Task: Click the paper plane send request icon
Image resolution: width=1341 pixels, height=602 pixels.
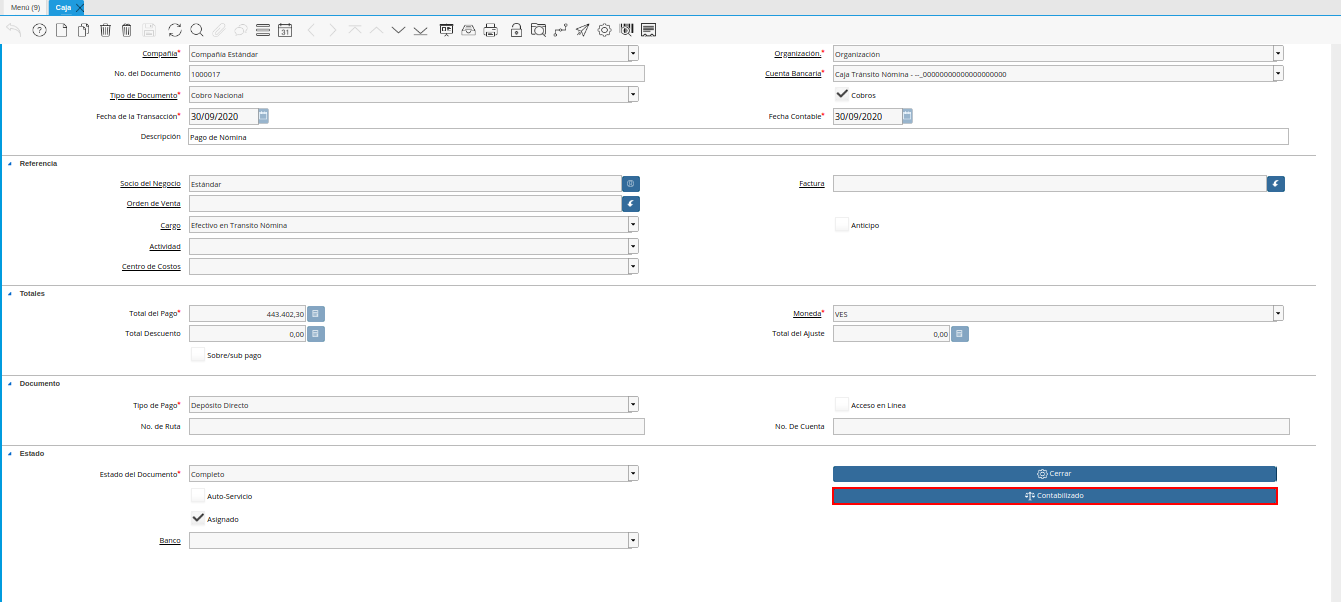Action: tap(583, 30)
